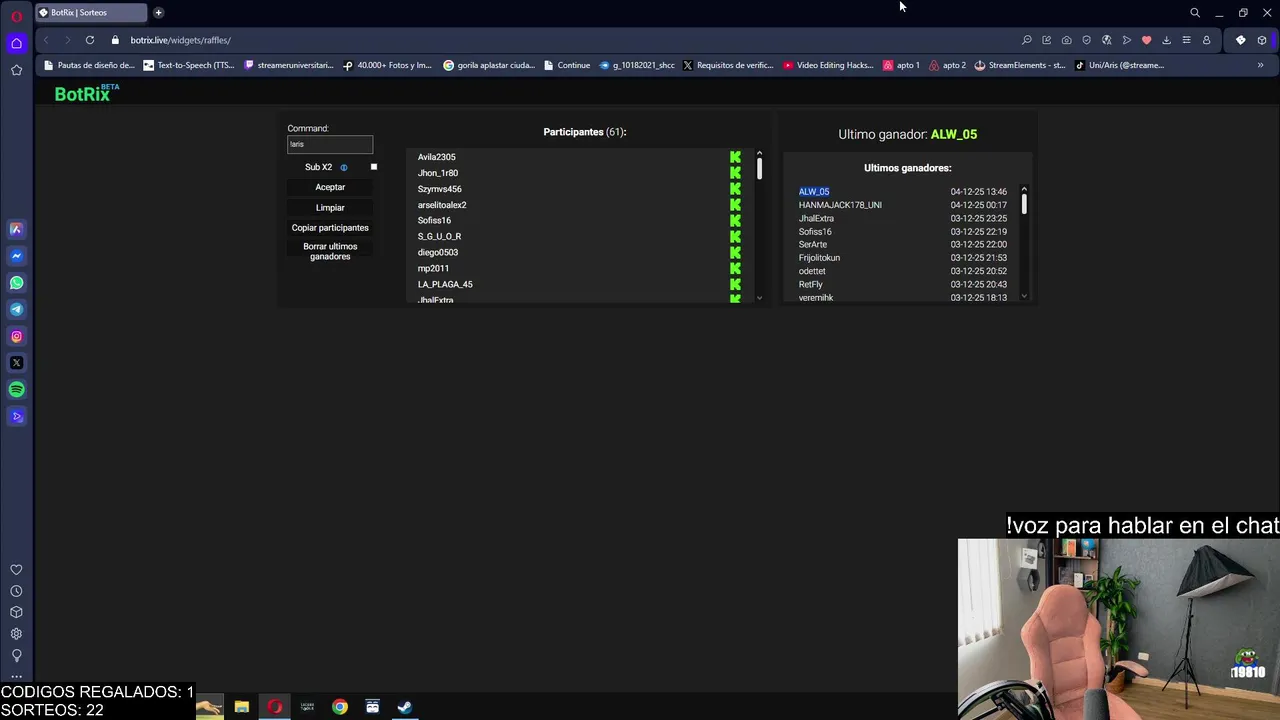Click the BotRix BETA logo
The width and height of the screenshot is (1280, 720).
(x=87, y=93)
